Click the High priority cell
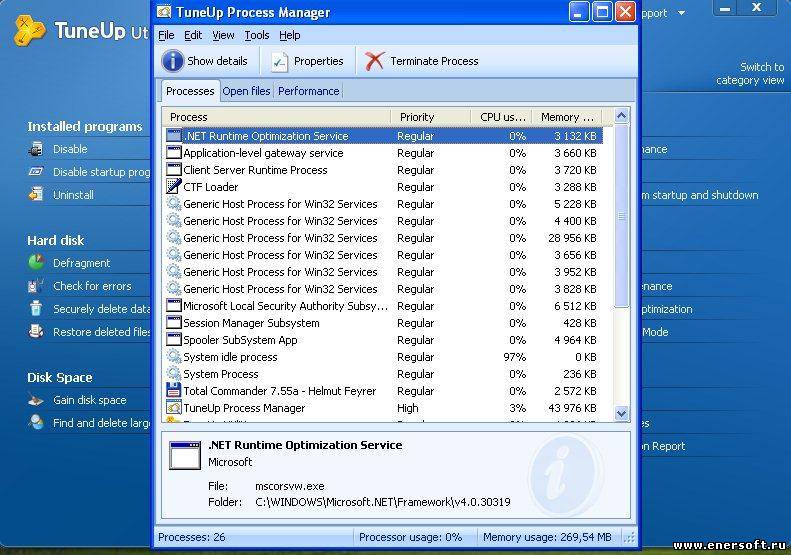 (x=408, y=408)
